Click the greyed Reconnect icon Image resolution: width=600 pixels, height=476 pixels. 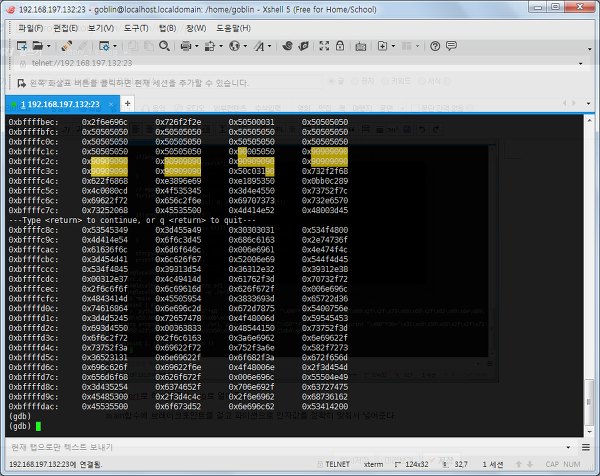click(x=83, y=46)
